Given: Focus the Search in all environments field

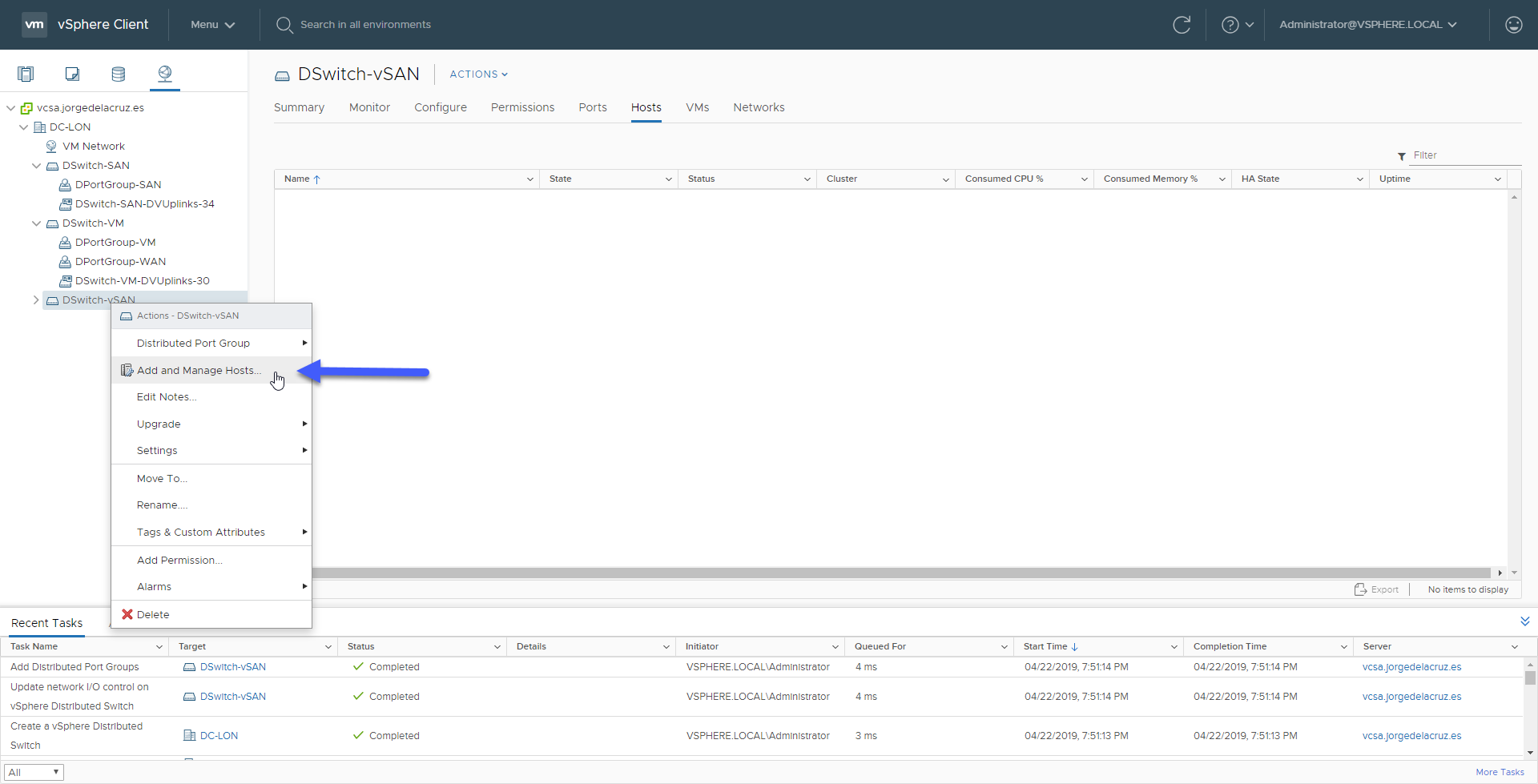Looking at the screenshot, I should click(365, 25).
